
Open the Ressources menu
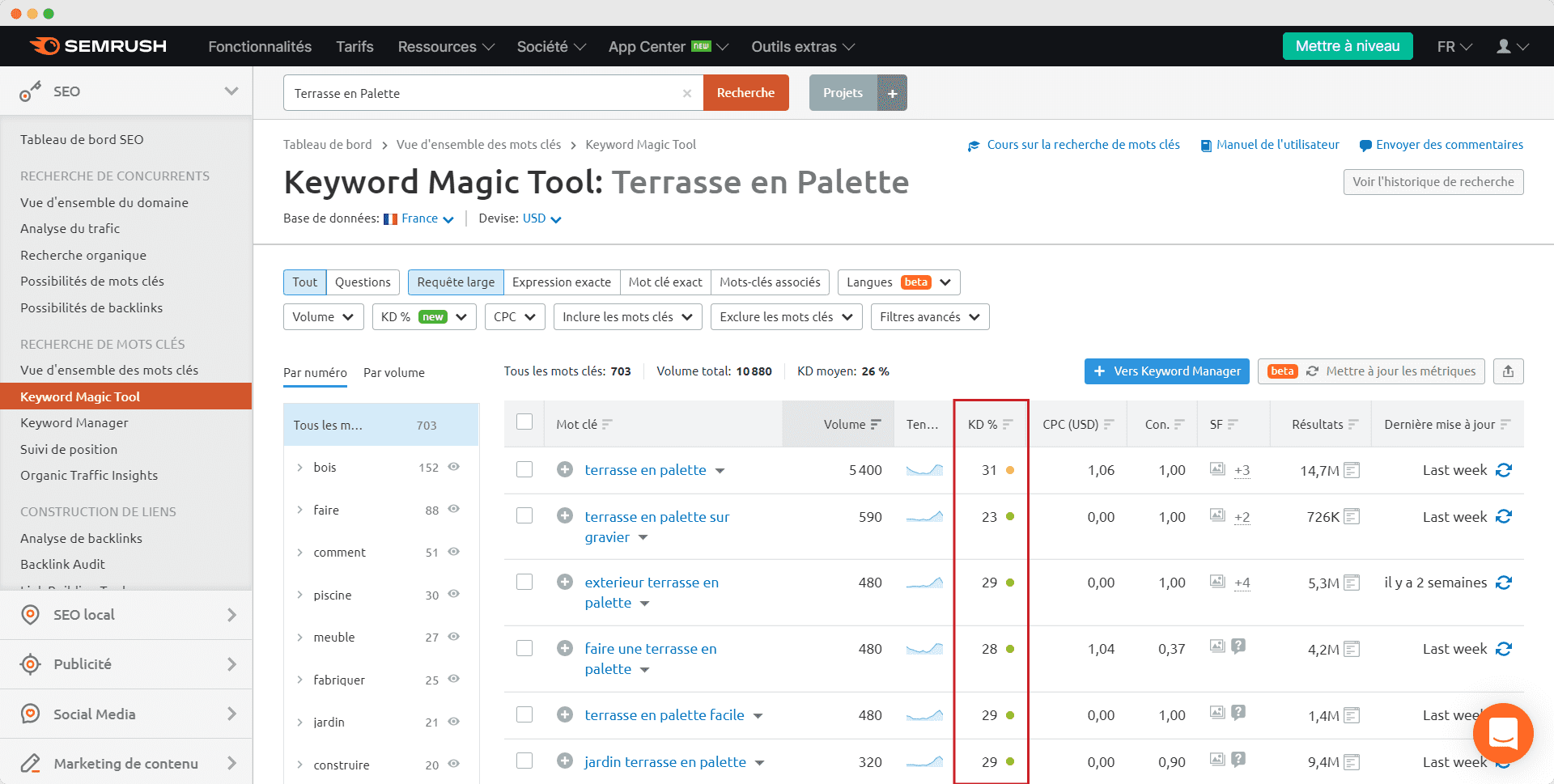point(446,46)
